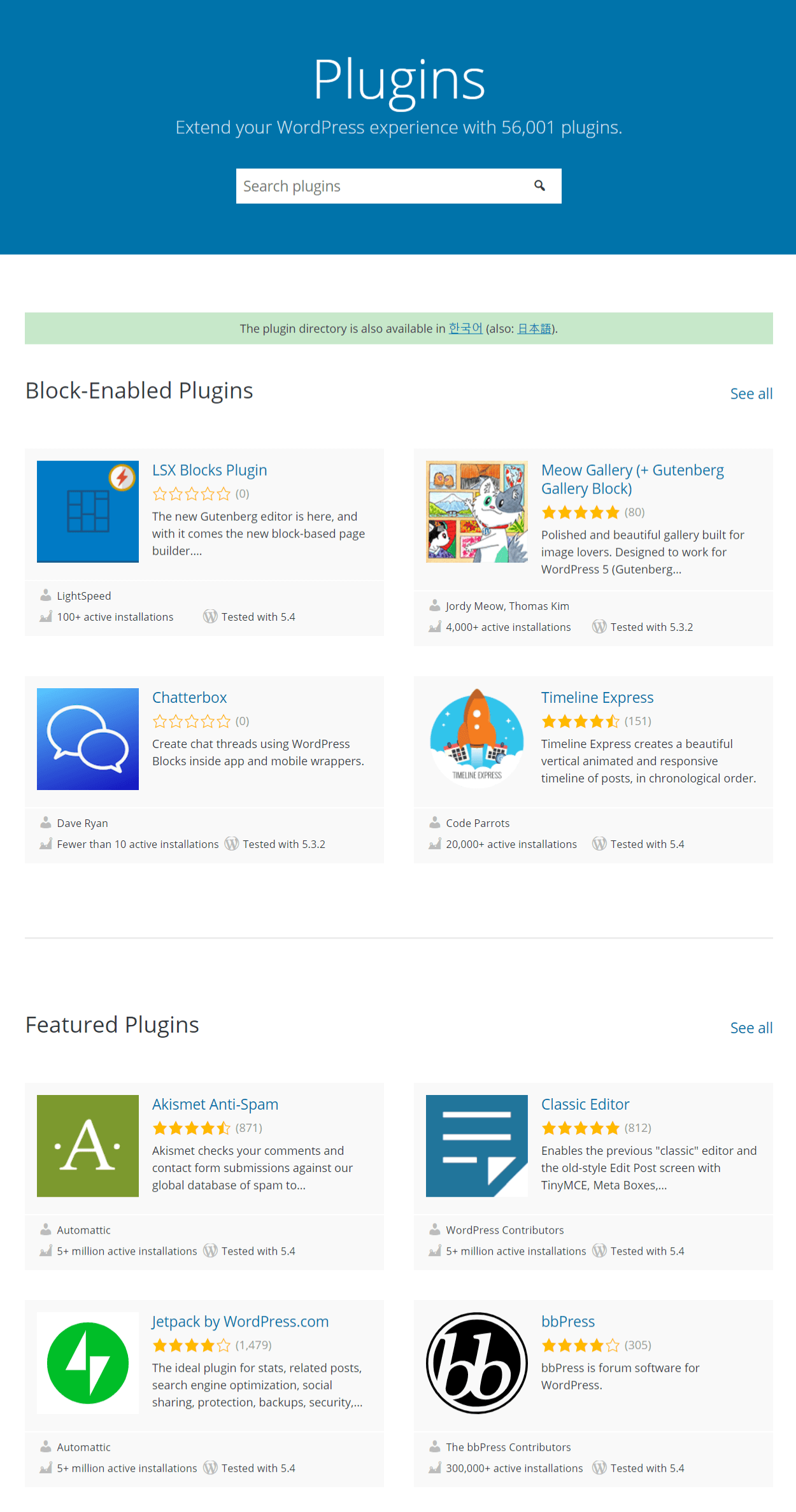Screen dimensions: 796x1512
Task: Open Jetpack by WordPress.com title link
Action: pyautogui.click(x=240, y=1321)
